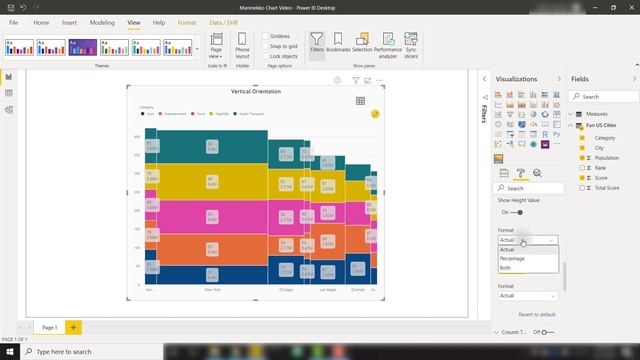Enable Lock objects checkbox

(x=265, y=56)
